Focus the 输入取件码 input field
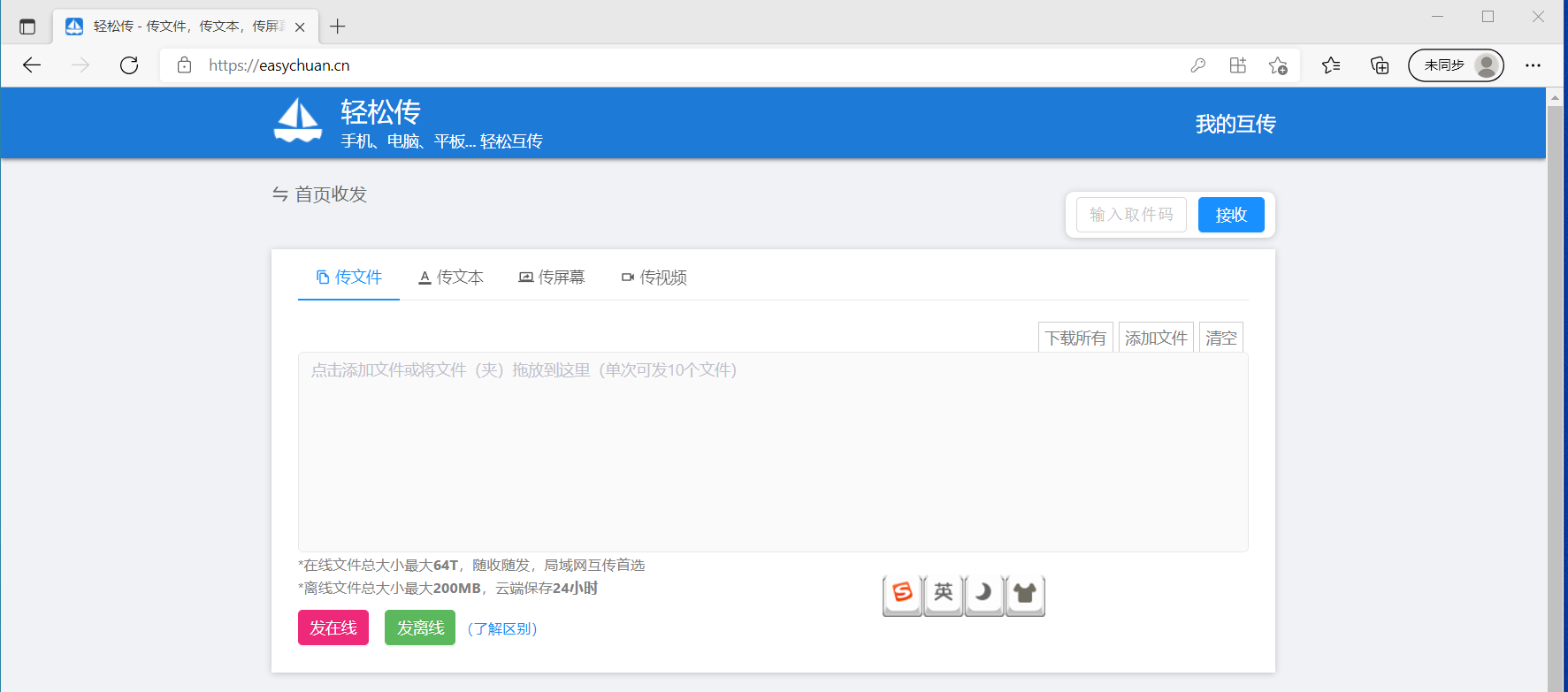 1130,215
